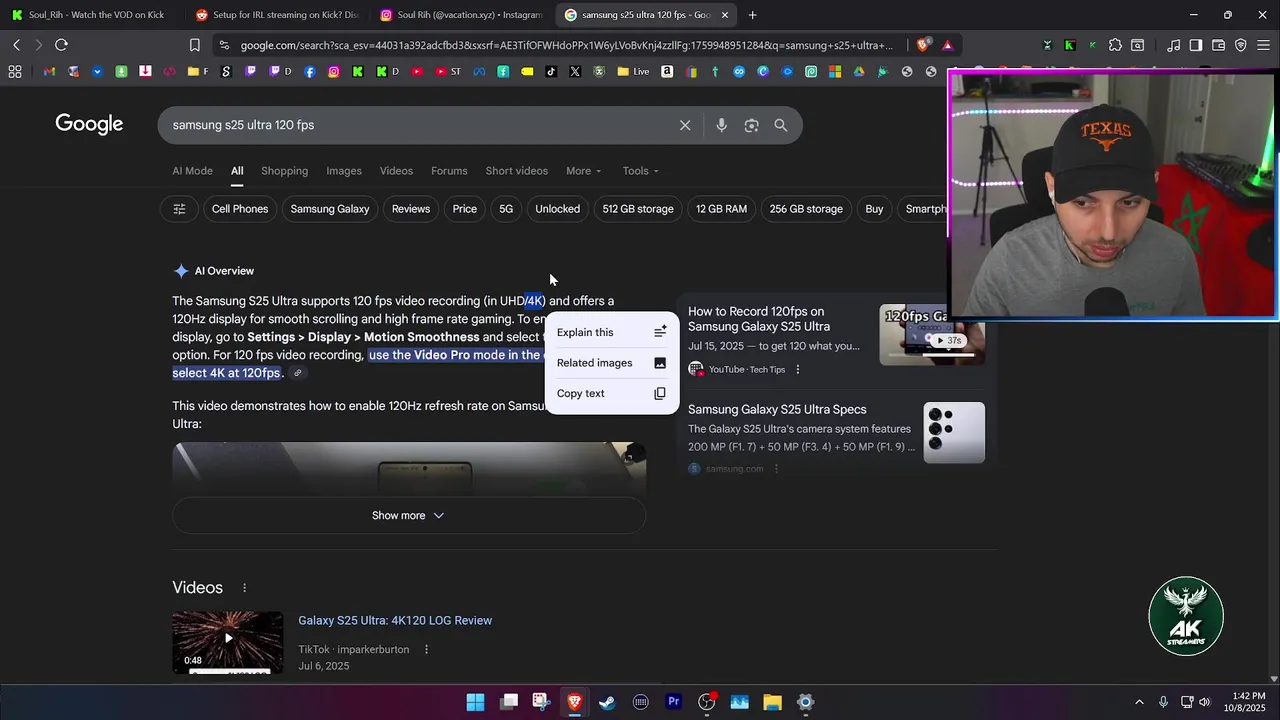The image size is (1280, 720).
Task: Open YouTube Tech Tips result options menu
Action: [797, 370]
